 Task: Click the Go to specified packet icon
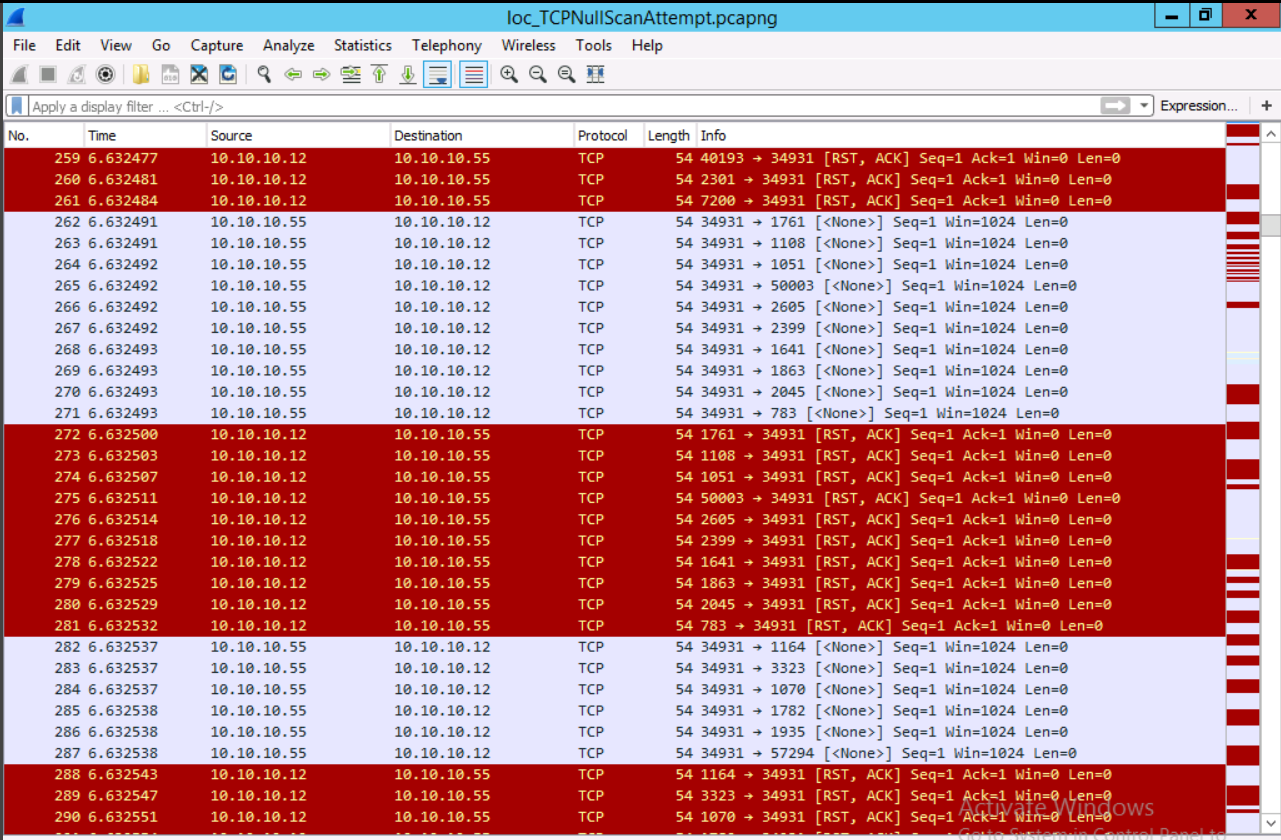coord(351,74)
